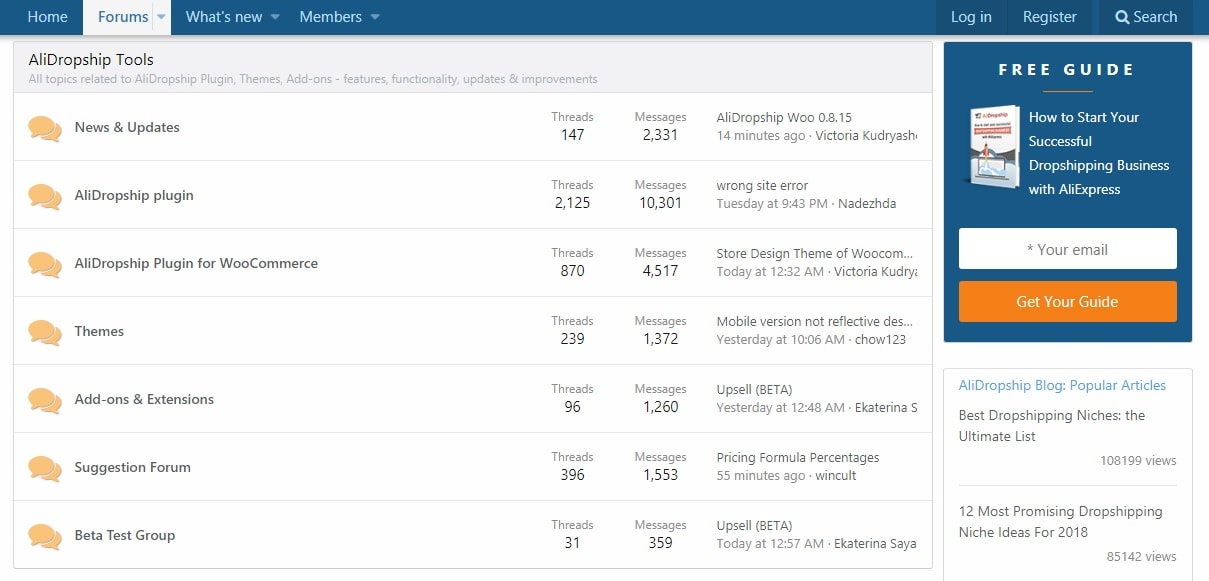Click the AliDropship Plugin for WooCommerce chat icon
The width and height of the screenshot is (1209, 581).
(x=45, y=264)
